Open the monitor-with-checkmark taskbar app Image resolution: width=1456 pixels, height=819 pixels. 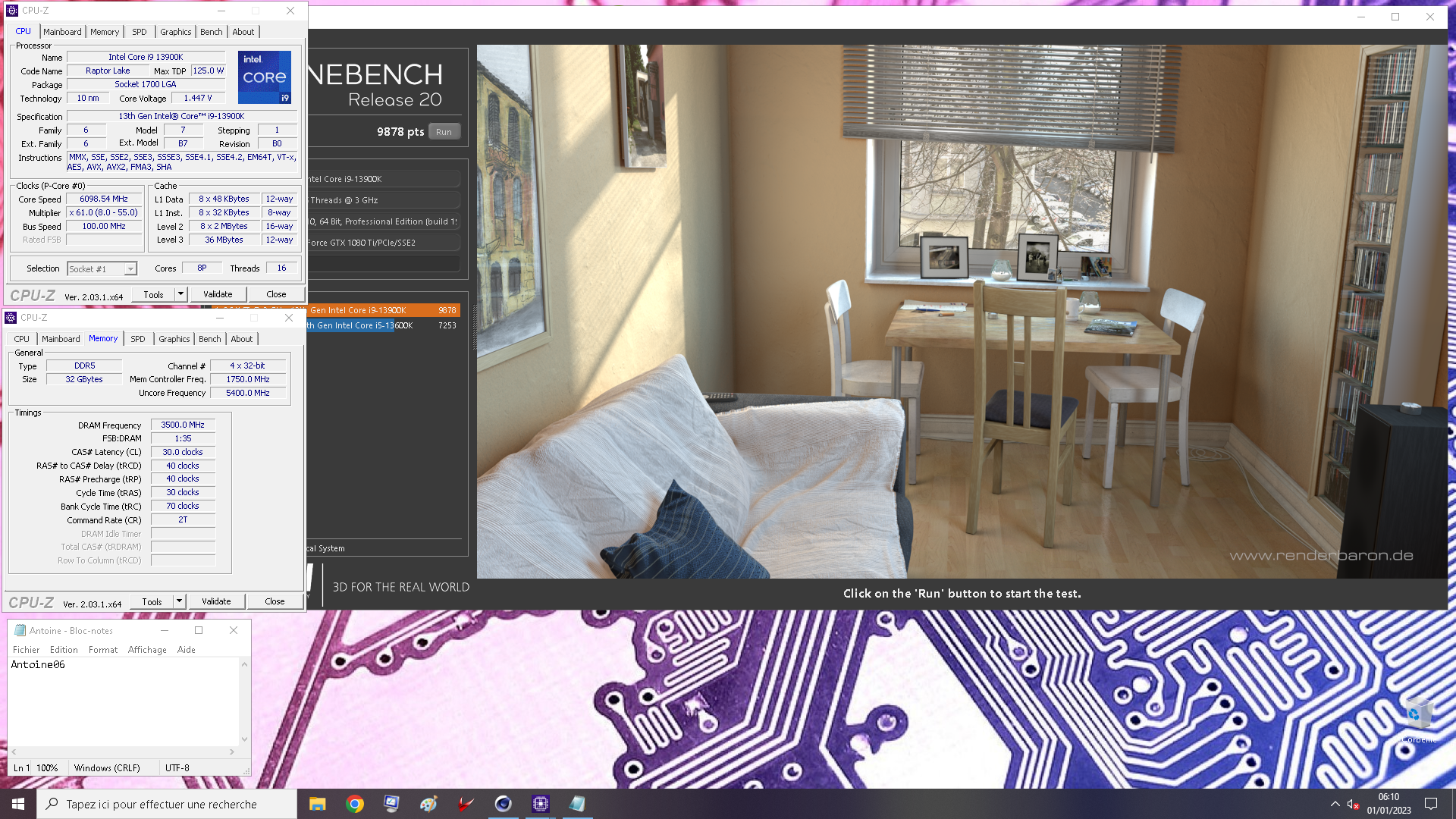[x=391, y=804]
